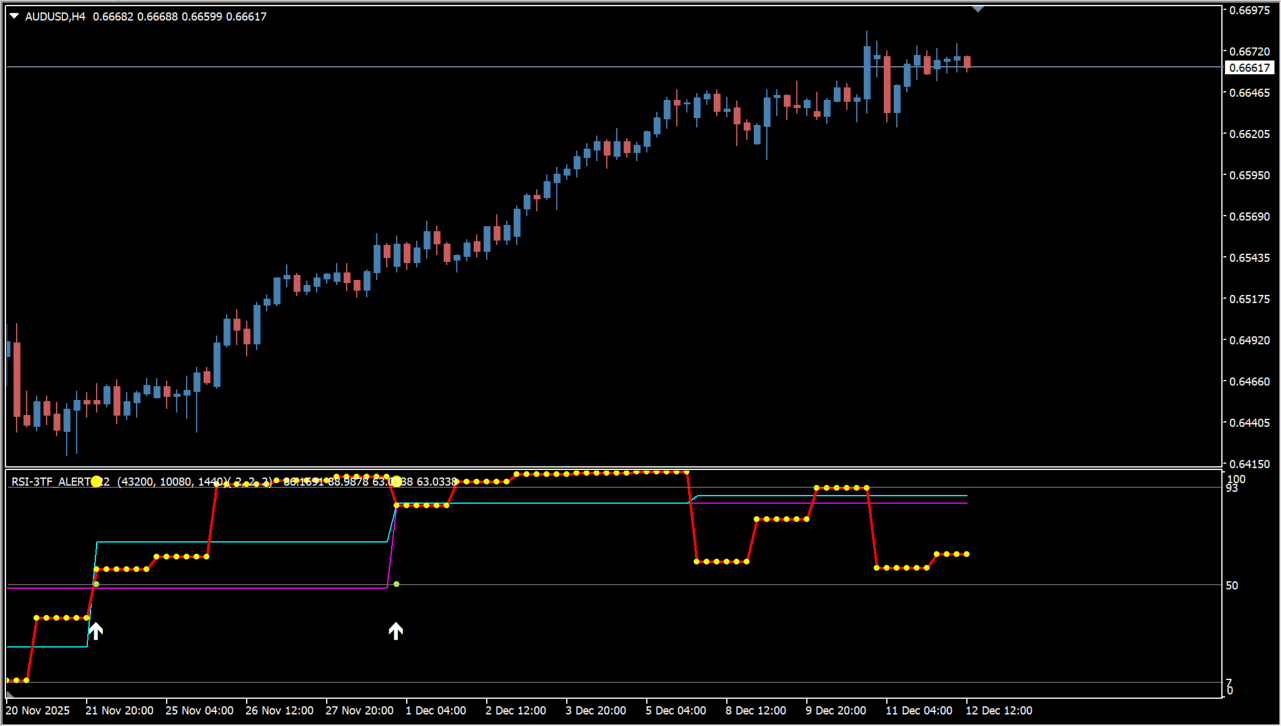
Task: Open the dropdown triangle beside AUDUSD,H4
Action: (x=14, y=16)
